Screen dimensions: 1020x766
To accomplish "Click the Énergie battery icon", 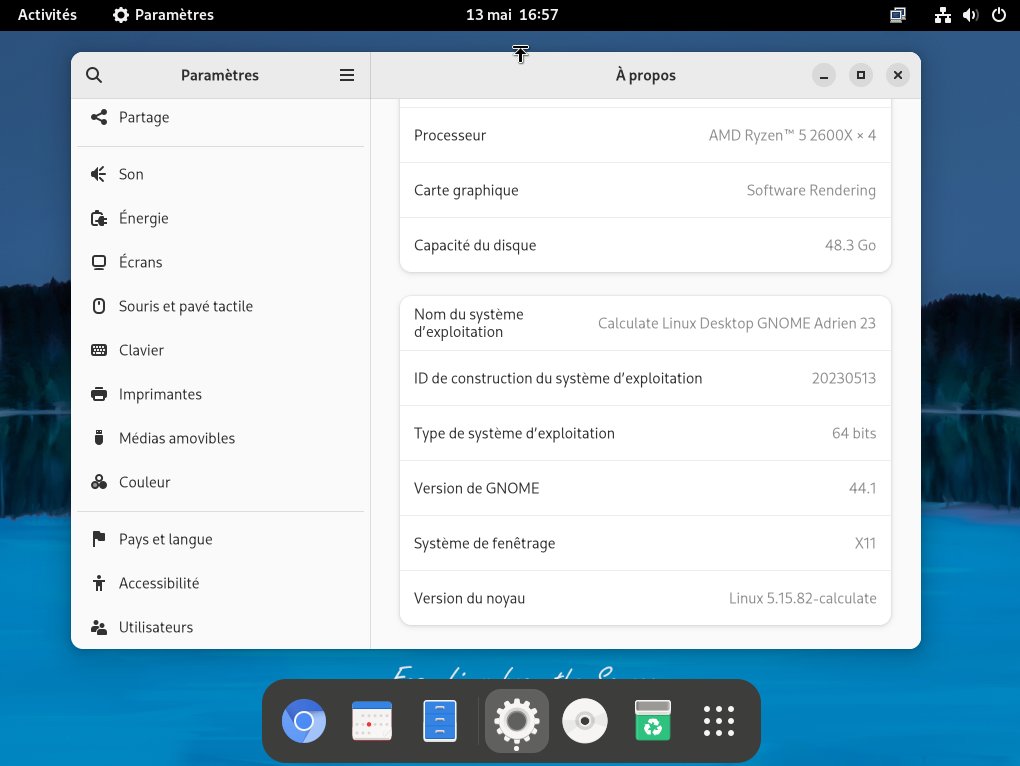I will click(x=99, y=218).
